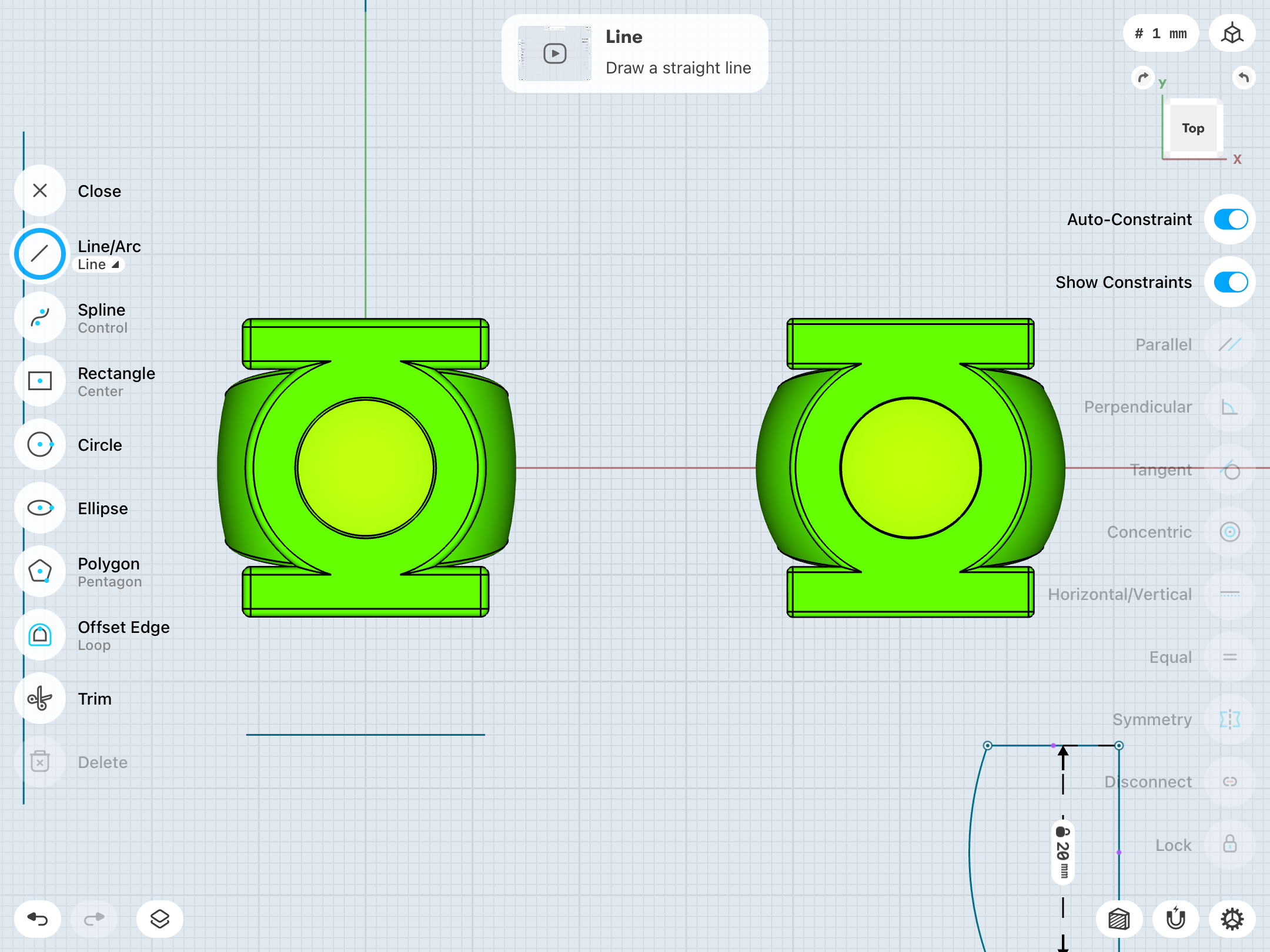
Task: Open the grid size 1 mm setting
Action: click(x=1161, y=33)
